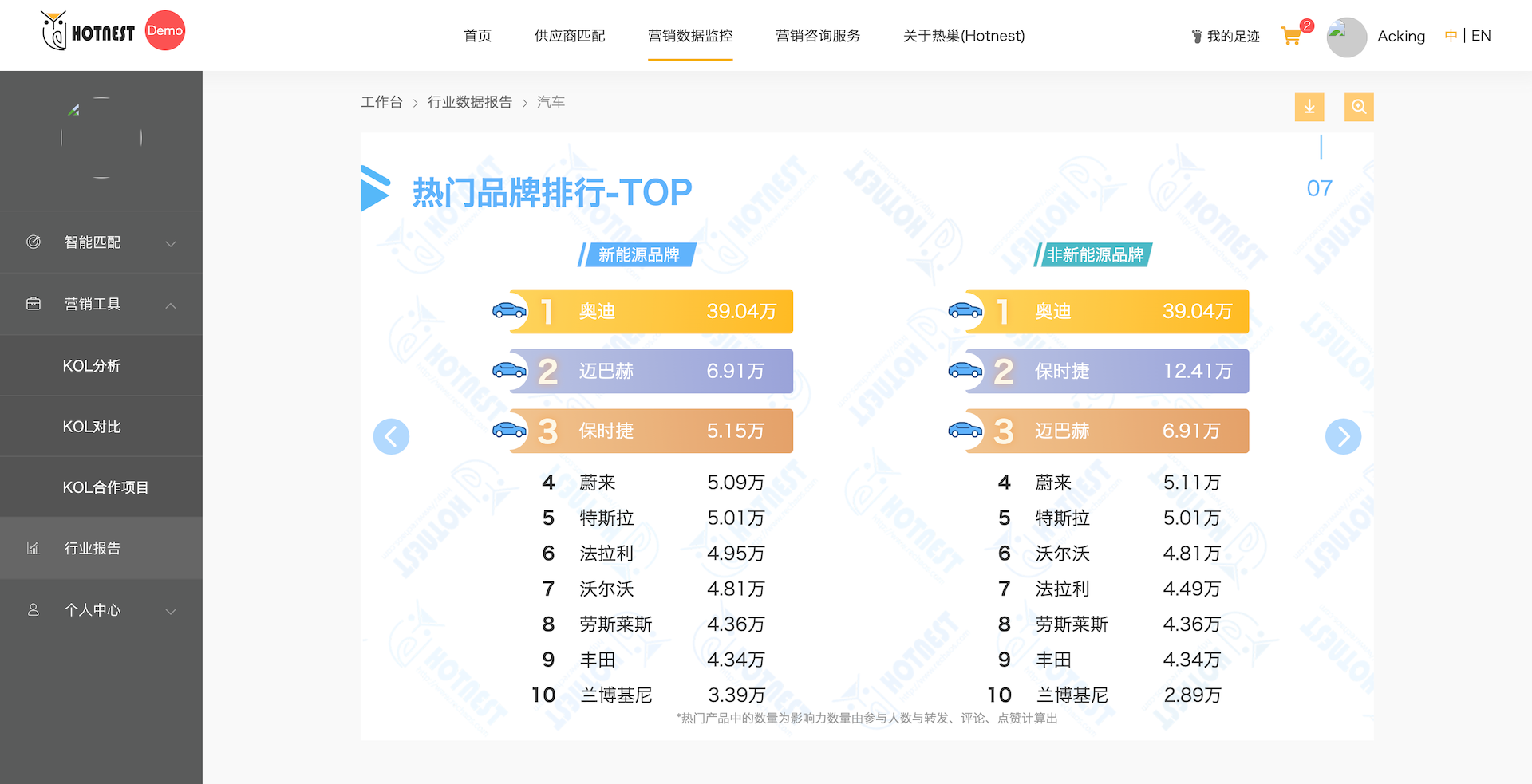Click 工作台 breadcrumb link
Viewport: 1532px width, 784px height.
tap(381, 102)
